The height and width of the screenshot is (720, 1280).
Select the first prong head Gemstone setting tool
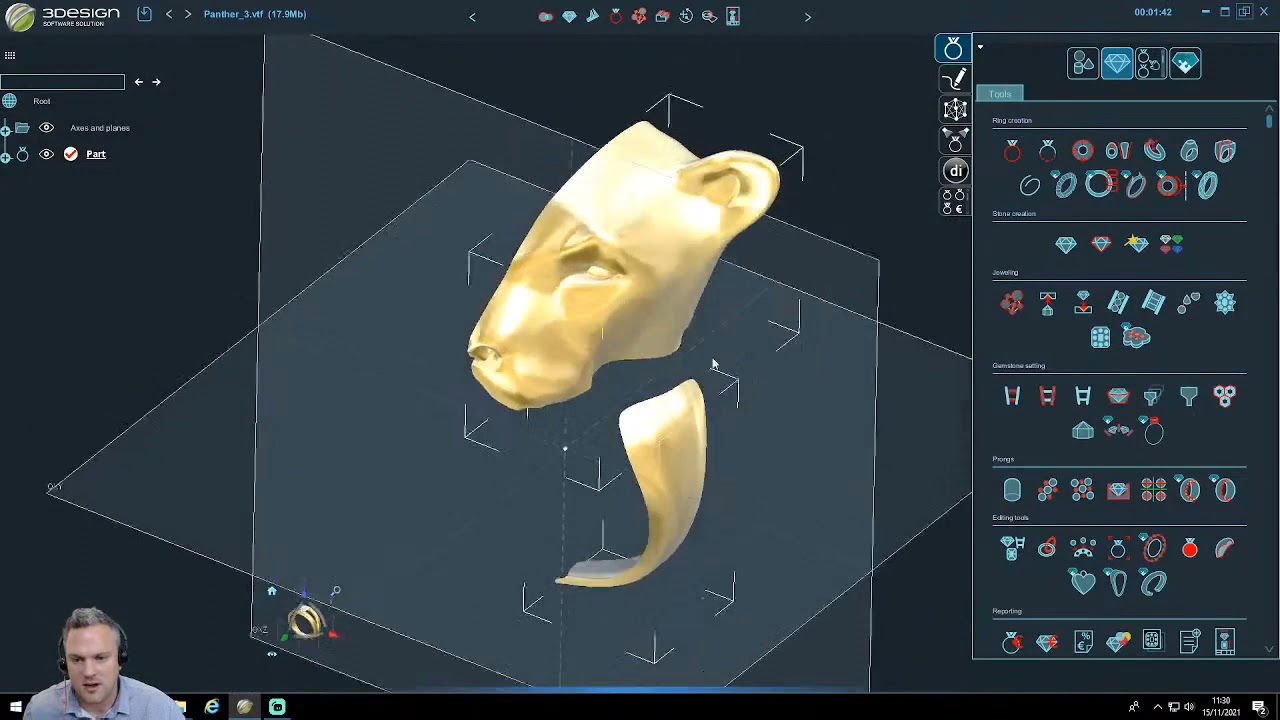tap(1012, 397)
